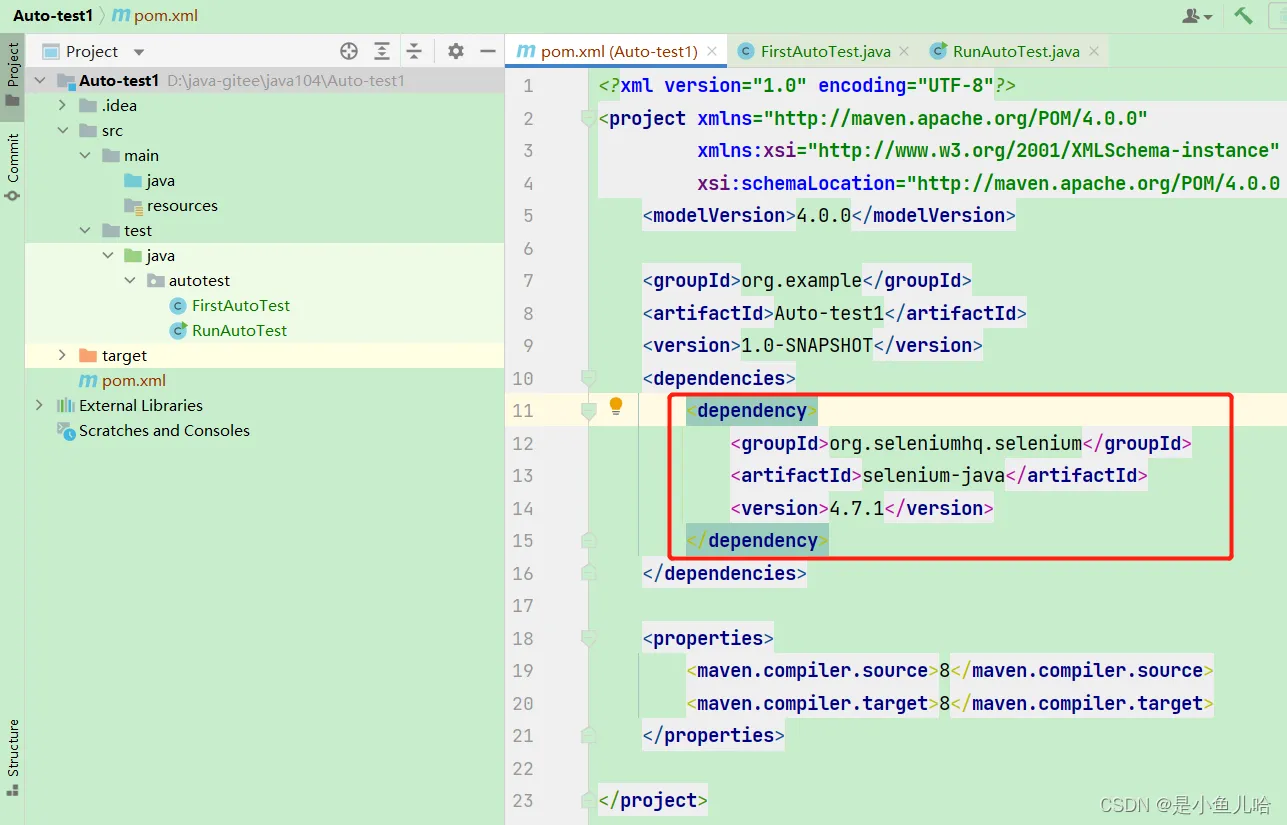Click Collapse All in Project toolbar

click(415, 51)
